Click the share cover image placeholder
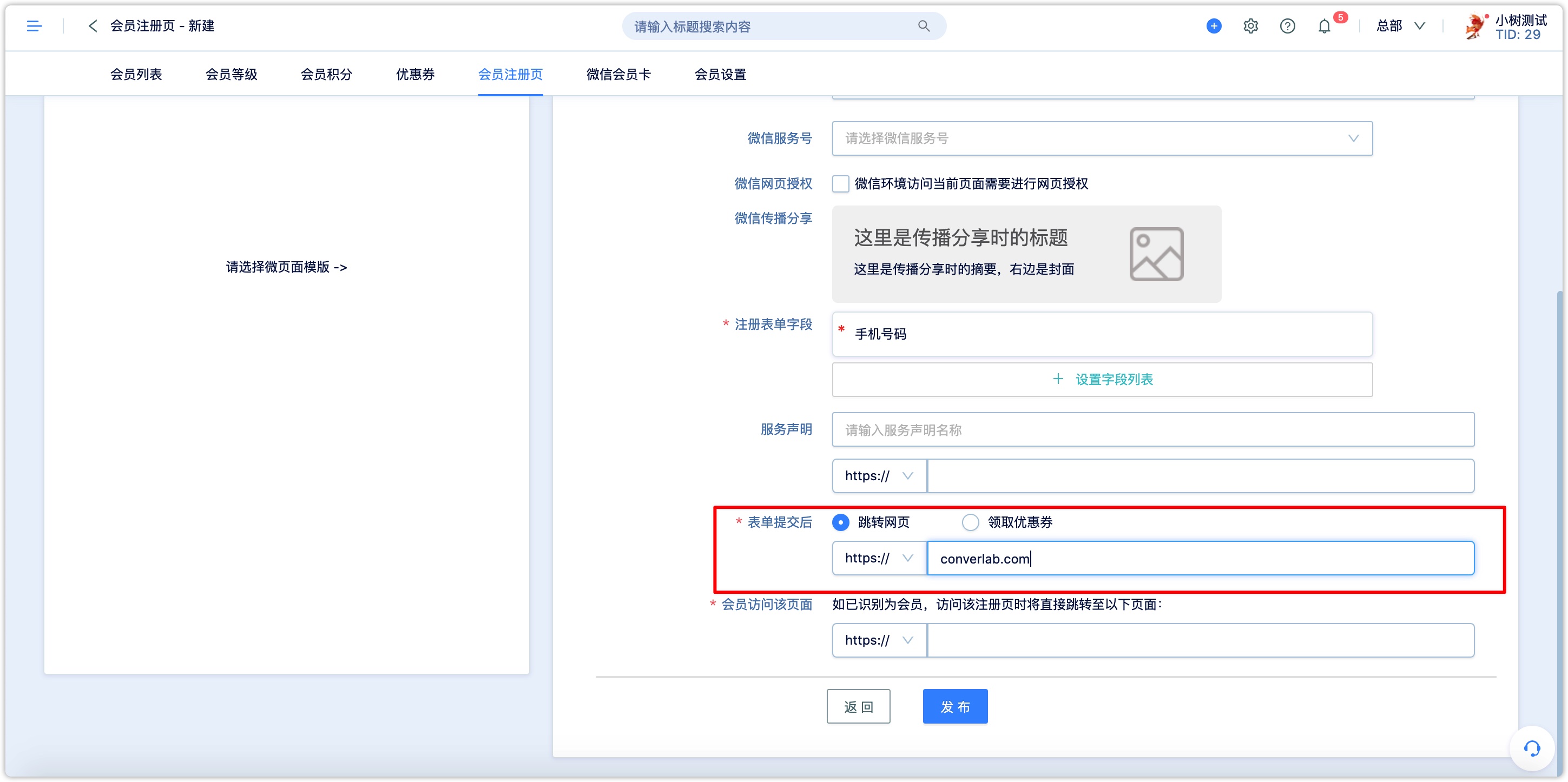This screenshot has height=782, width=1568. (1156, 254)
